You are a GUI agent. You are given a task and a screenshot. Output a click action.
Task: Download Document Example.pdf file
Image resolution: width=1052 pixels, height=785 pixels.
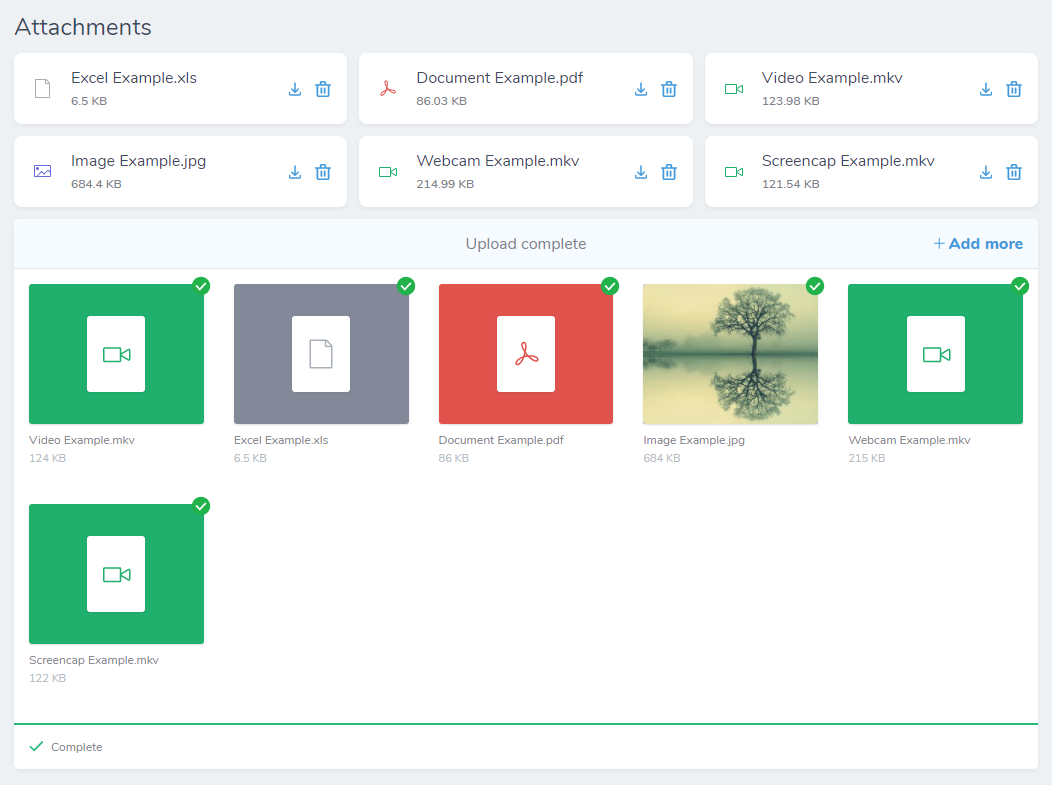tap(641, 89)
